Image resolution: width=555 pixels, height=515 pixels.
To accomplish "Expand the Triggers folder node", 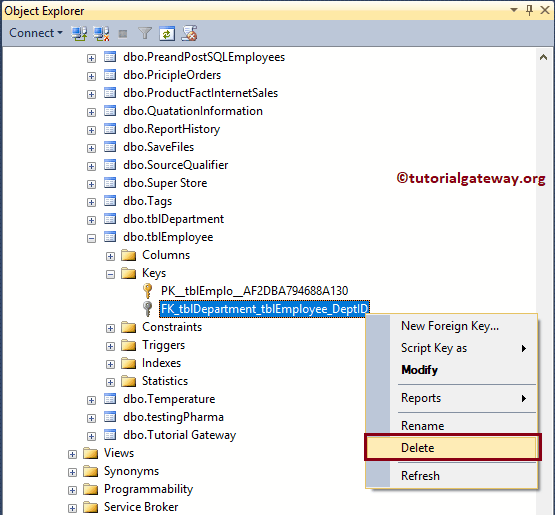I will [x=110, y=346].
